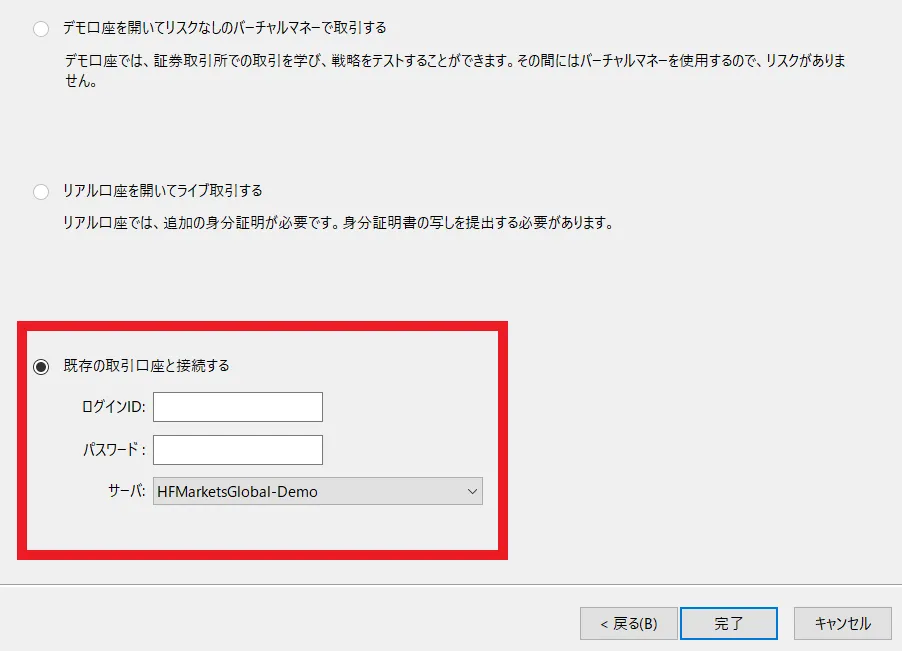Open the サーバ dropdown list

(317, 491)
